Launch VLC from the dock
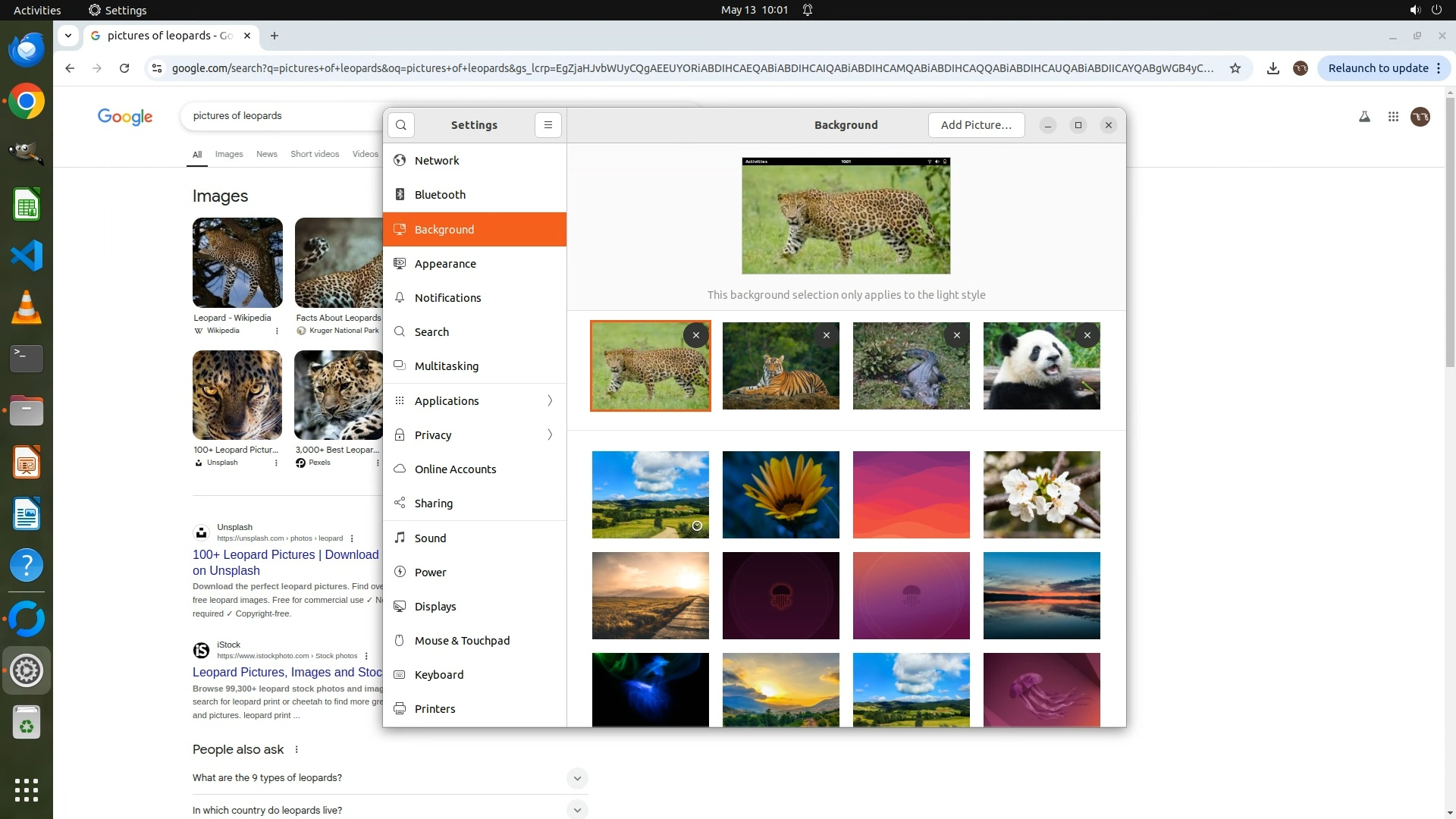This screenshot has width=1456, height=819. point(27,307)
